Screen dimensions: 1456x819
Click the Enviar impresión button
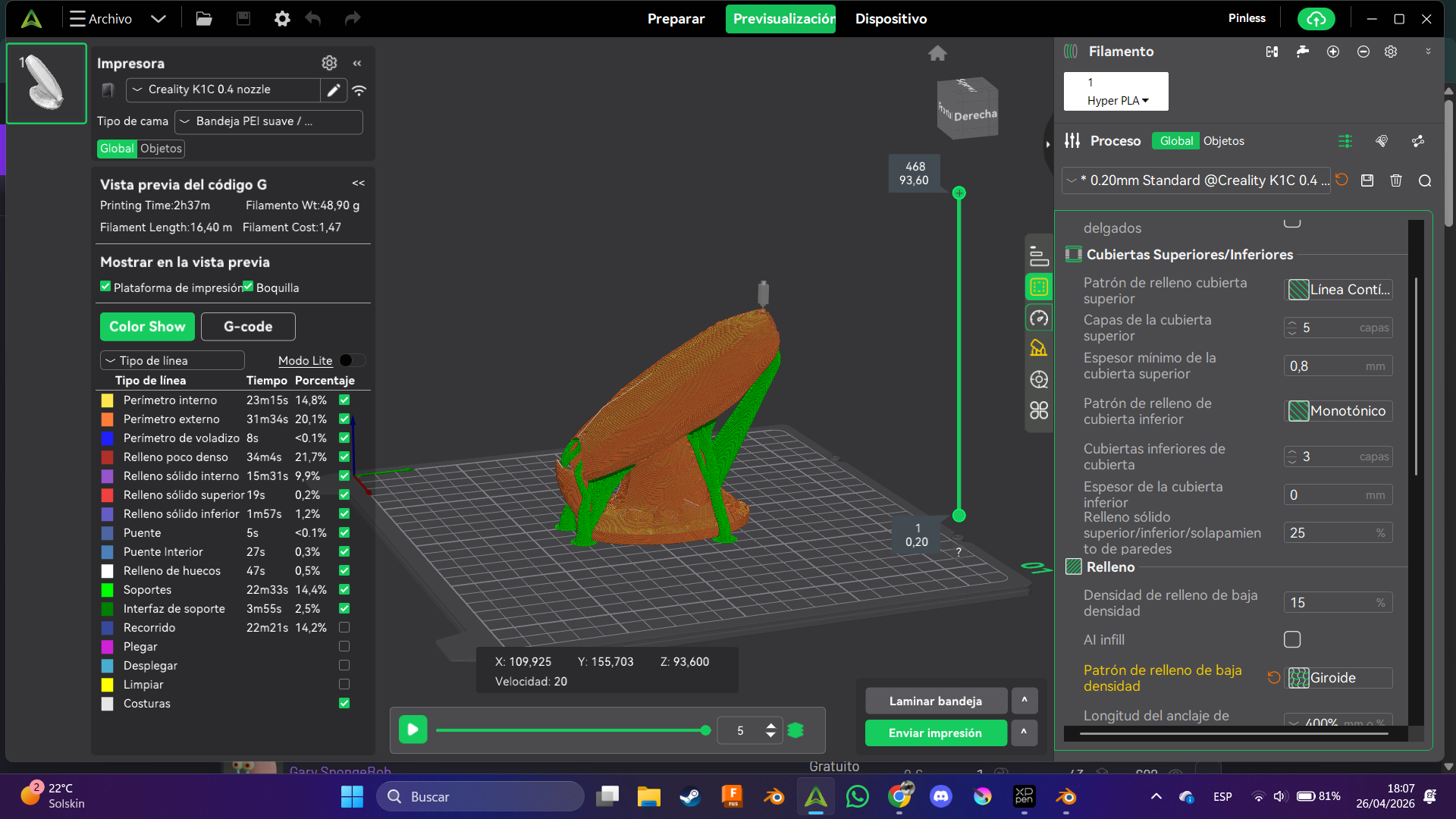coord(936,733)
